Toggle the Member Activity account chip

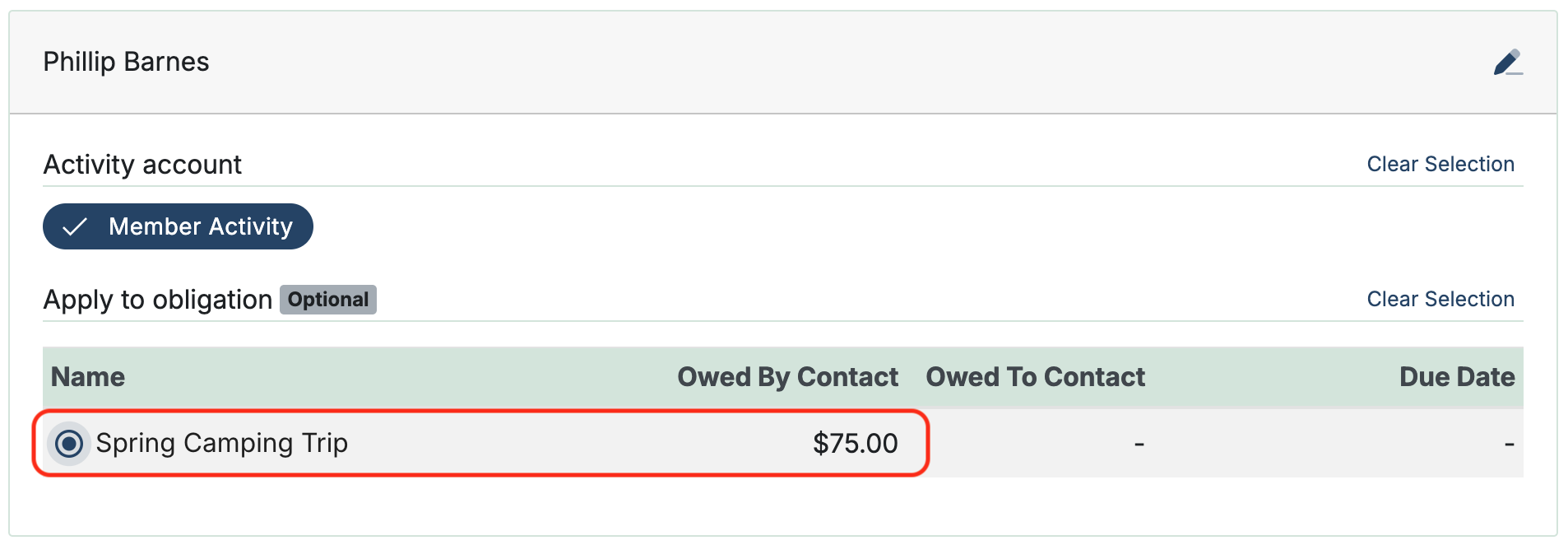pos(178,226)
